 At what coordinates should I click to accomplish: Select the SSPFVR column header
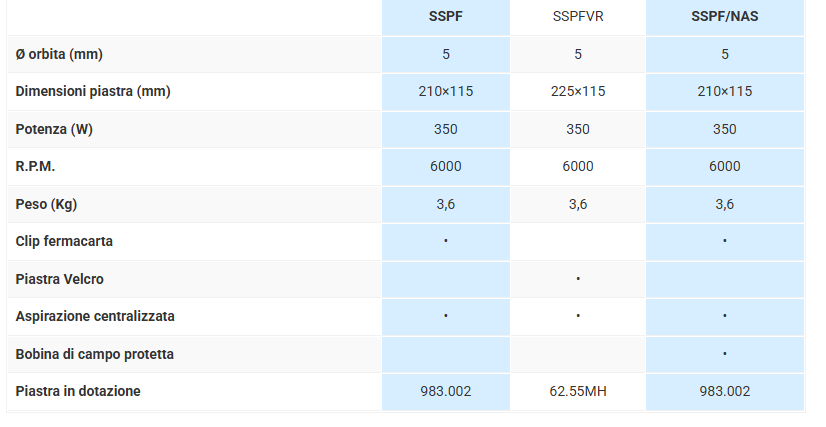578,17
